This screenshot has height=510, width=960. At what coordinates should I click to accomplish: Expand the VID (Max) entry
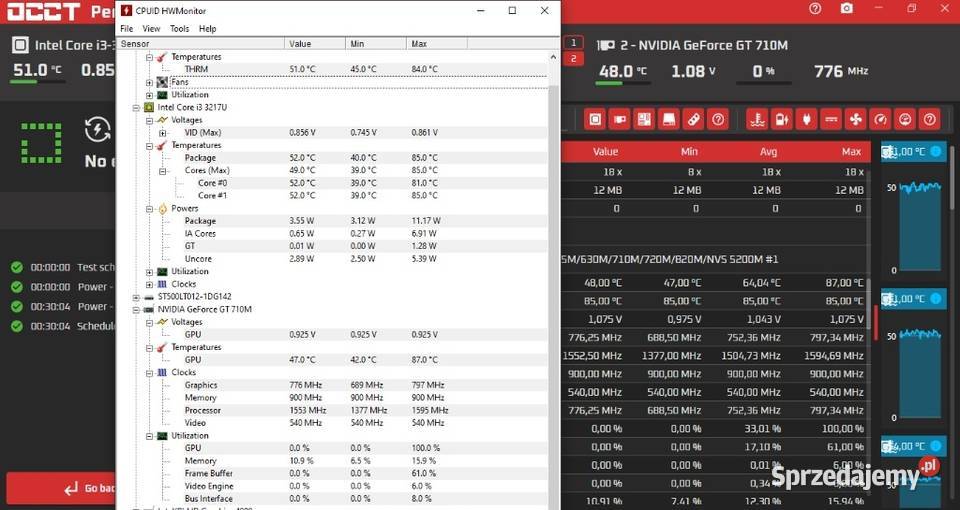click(163, 133)
